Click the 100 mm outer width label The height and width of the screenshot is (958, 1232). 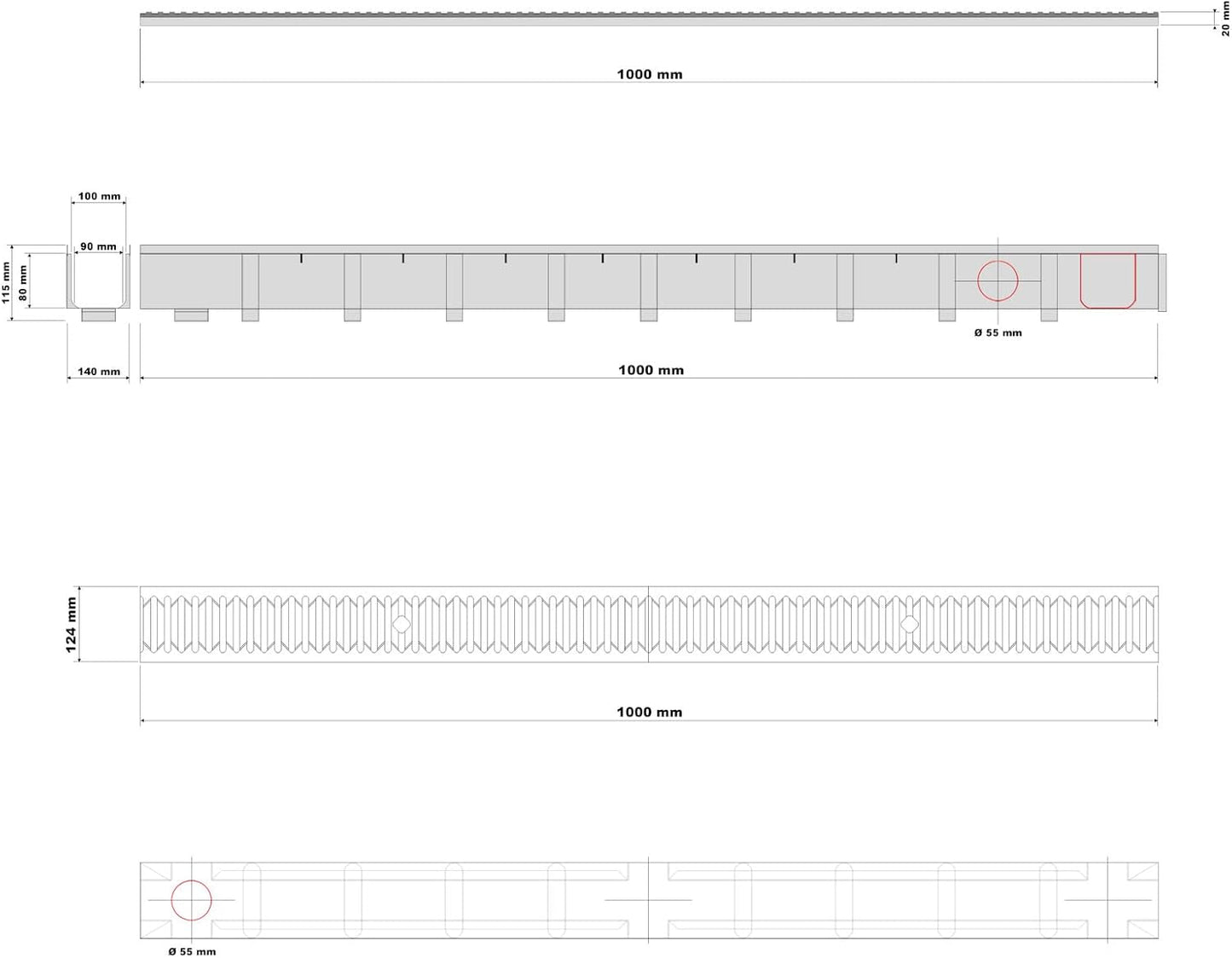[99, 196]
